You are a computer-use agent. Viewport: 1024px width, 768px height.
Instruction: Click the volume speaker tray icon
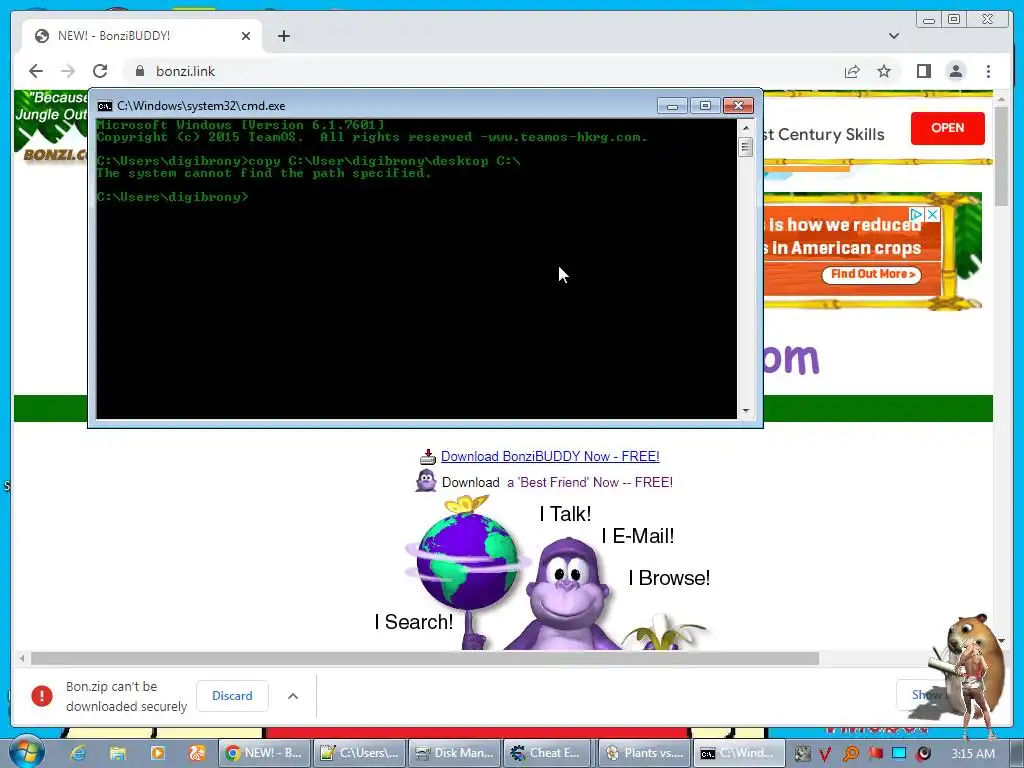923,754
